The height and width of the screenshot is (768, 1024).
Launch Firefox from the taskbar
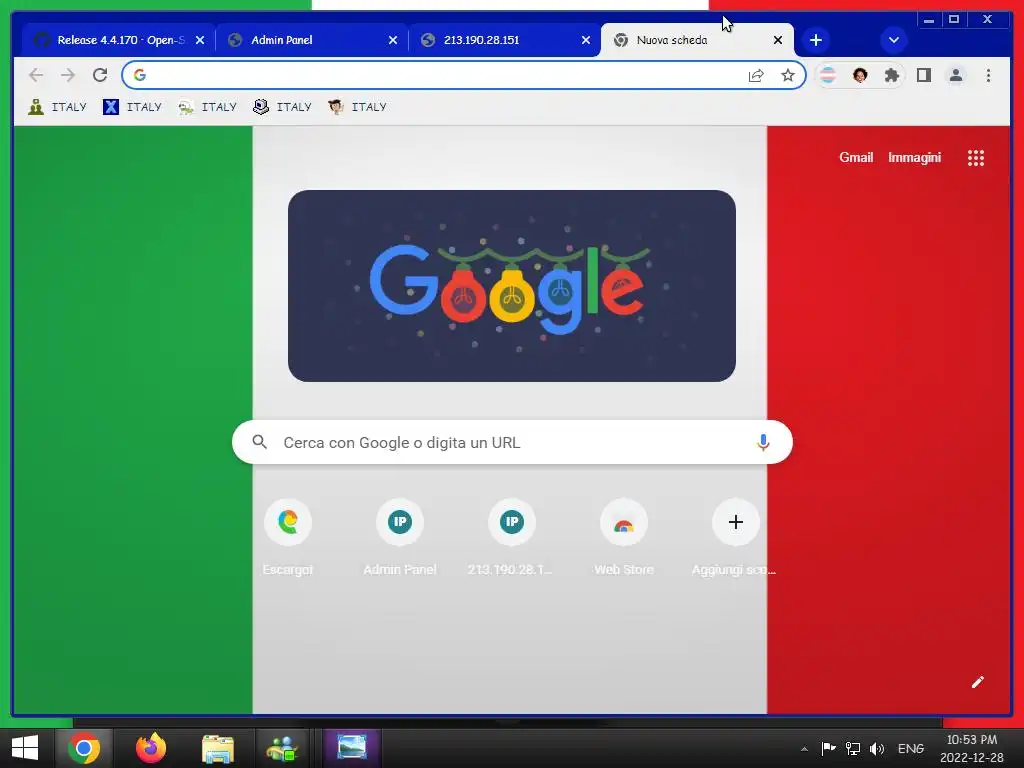151,748
